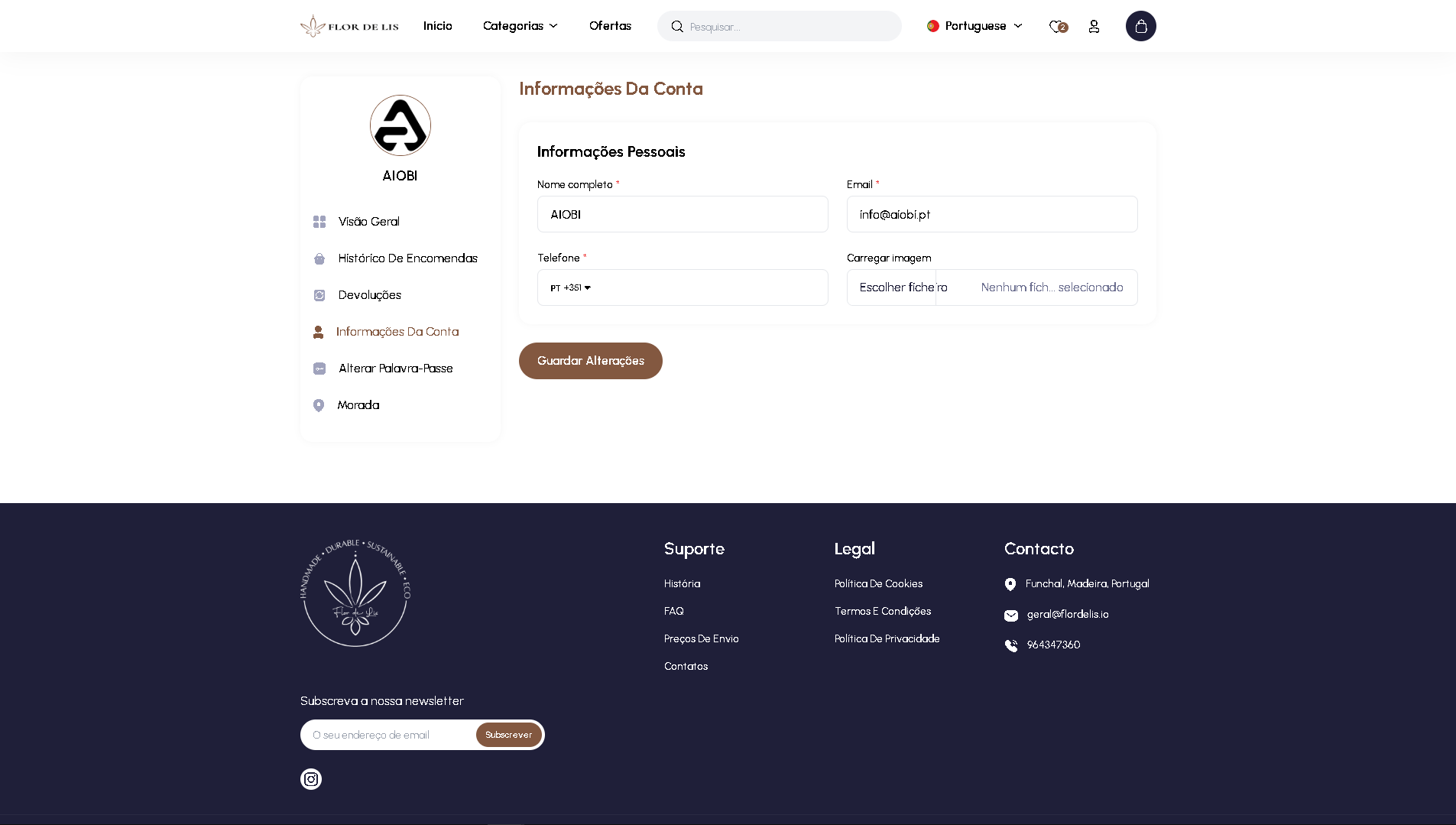Click the Guardar Alterações button

tap(590, 360)
